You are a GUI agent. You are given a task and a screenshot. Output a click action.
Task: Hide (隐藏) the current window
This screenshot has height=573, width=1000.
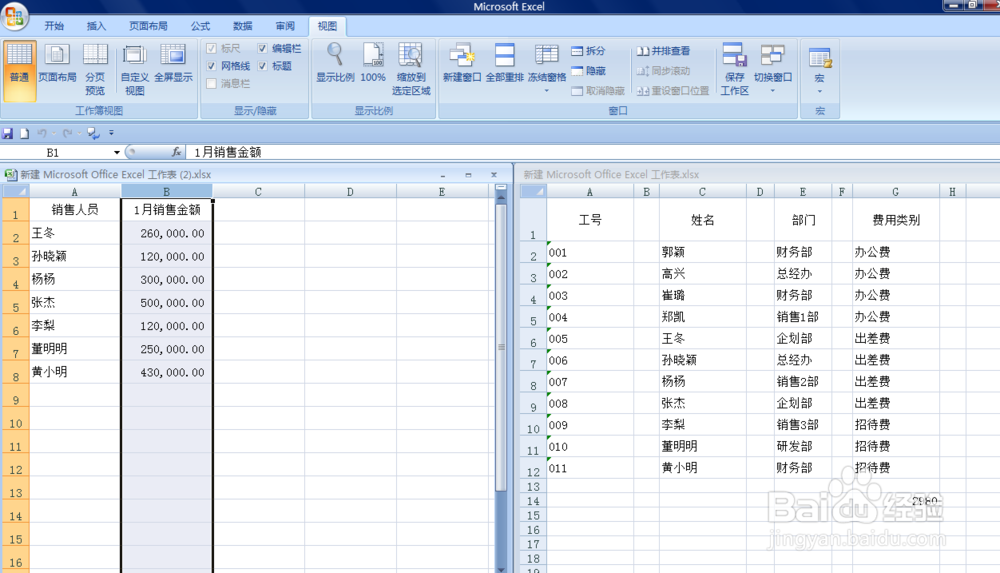tap(588, 71)
